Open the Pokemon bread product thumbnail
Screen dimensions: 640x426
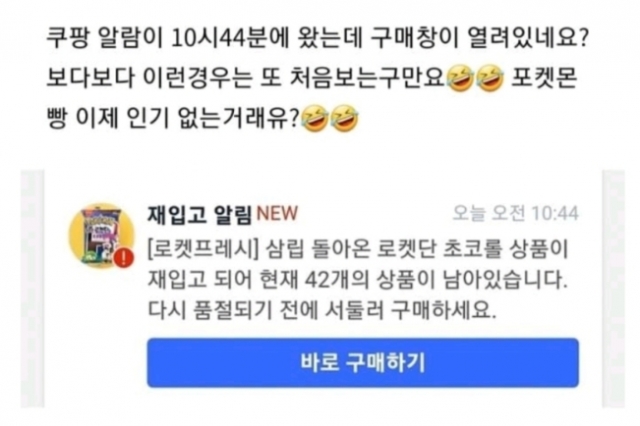[102, 236]
